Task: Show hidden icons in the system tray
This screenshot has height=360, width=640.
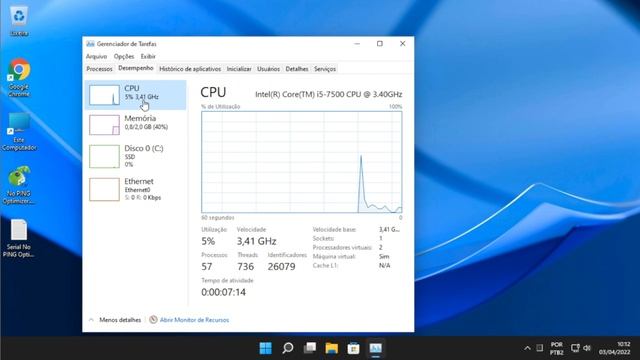Action: (x=527, y=348)
